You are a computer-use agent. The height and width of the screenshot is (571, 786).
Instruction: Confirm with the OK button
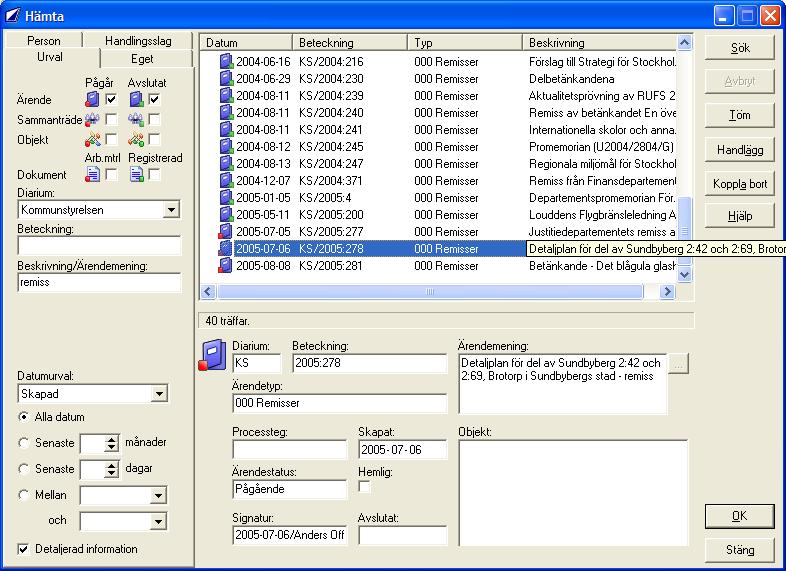point(740,516)
